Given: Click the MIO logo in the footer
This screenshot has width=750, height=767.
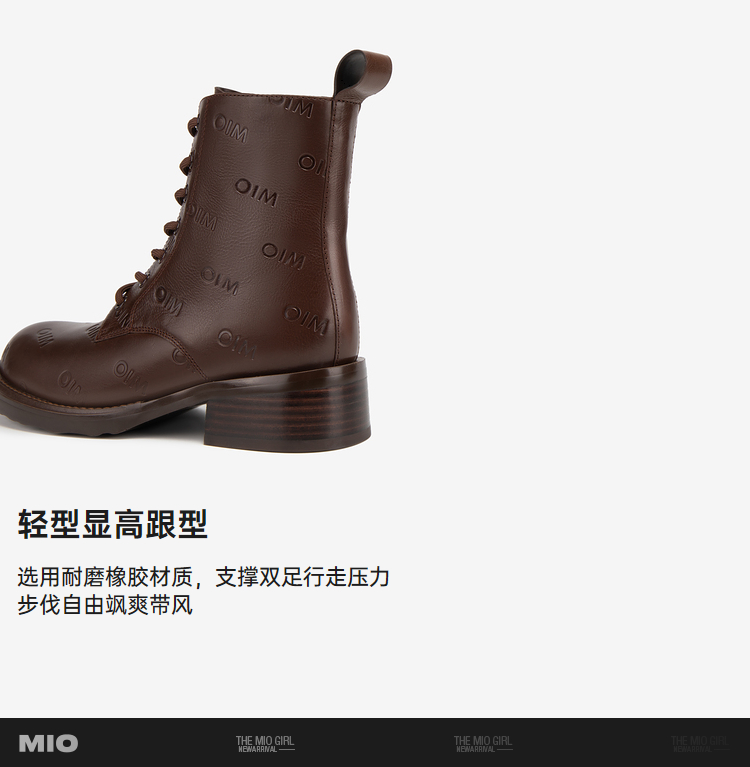Looking at the screenshot, I should click(48, 743).
